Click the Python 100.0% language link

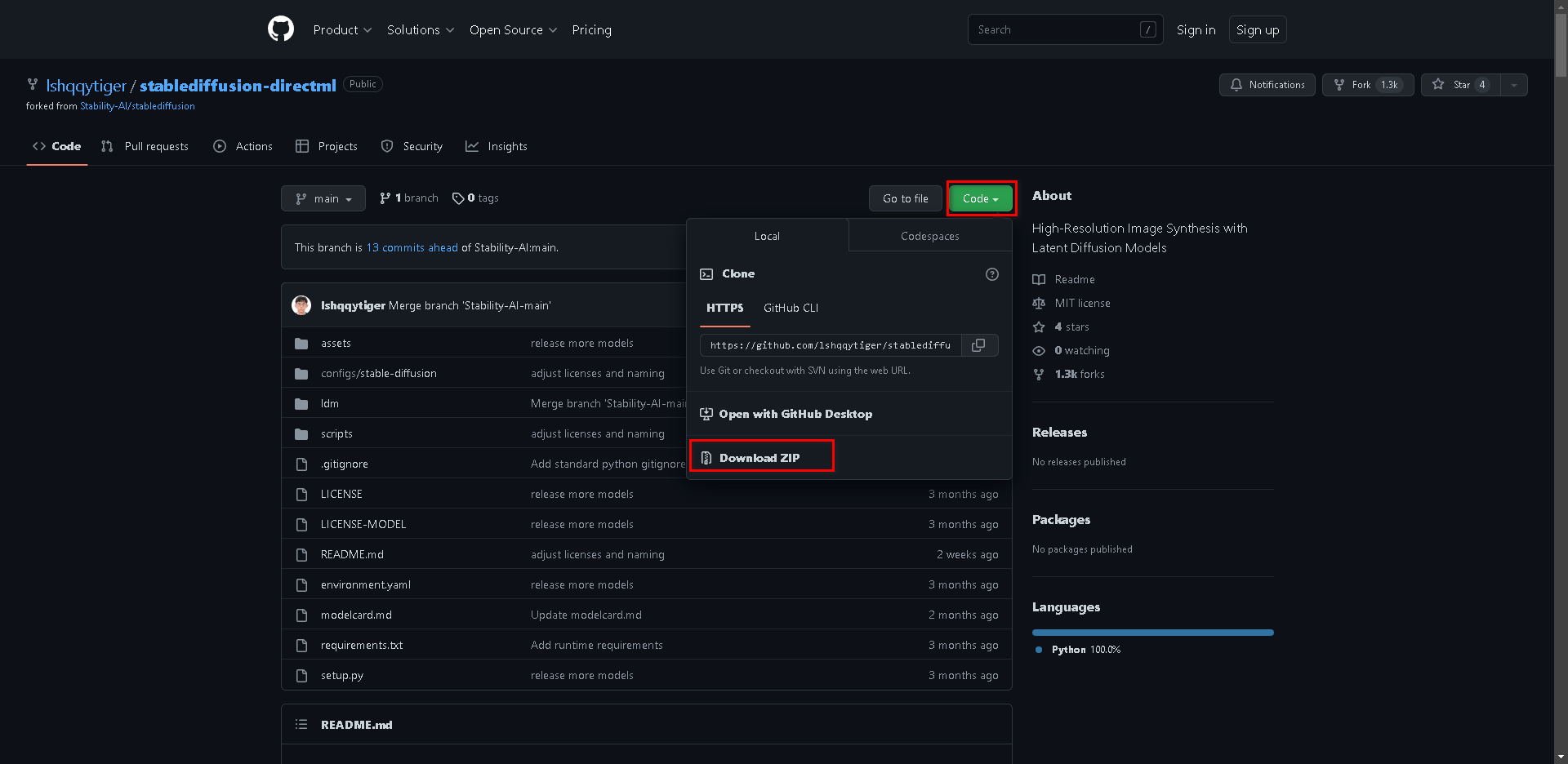[1078, 650]
